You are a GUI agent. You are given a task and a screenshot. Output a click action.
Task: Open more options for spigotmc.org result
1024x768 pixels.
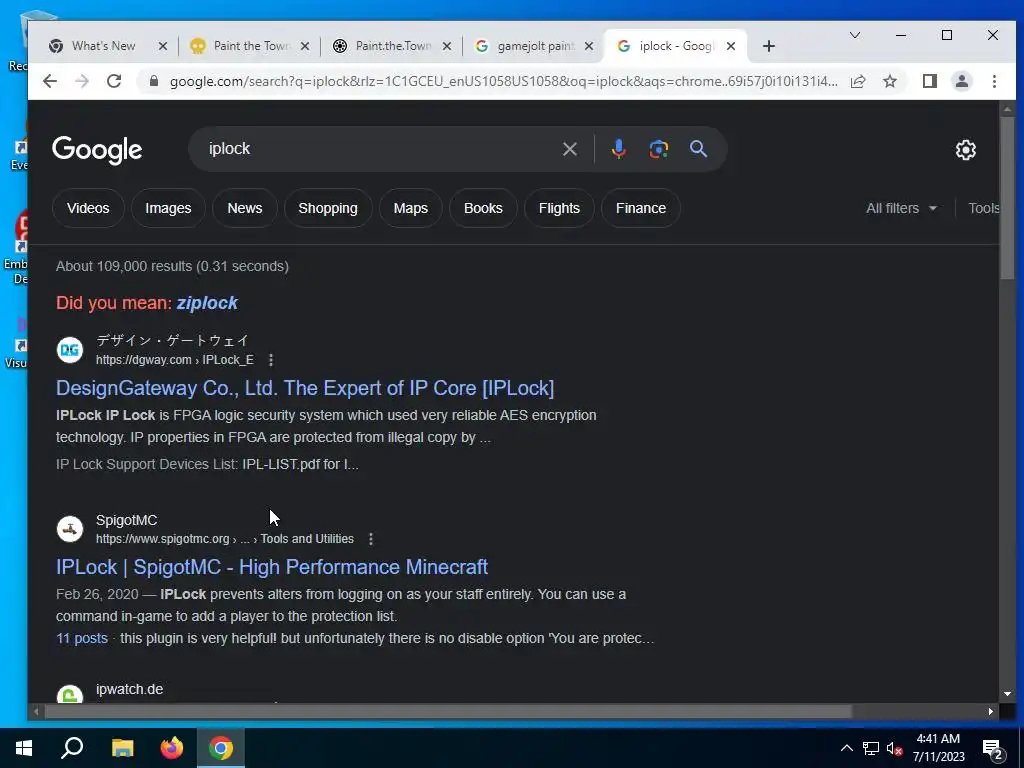(x=371, y=539)
